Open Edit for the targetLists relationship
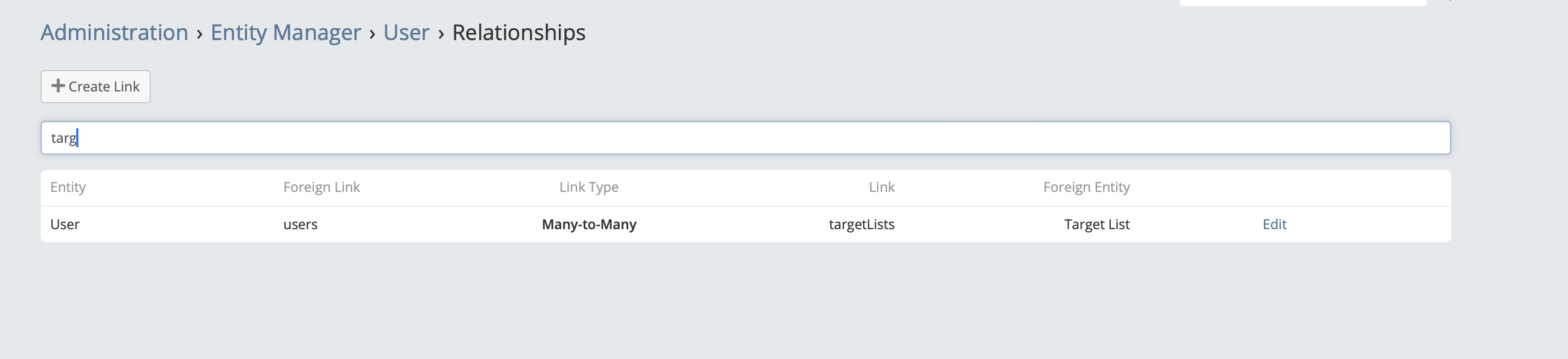Image resolution: width=1568 pixels, height=359 pixels. 1274,224
